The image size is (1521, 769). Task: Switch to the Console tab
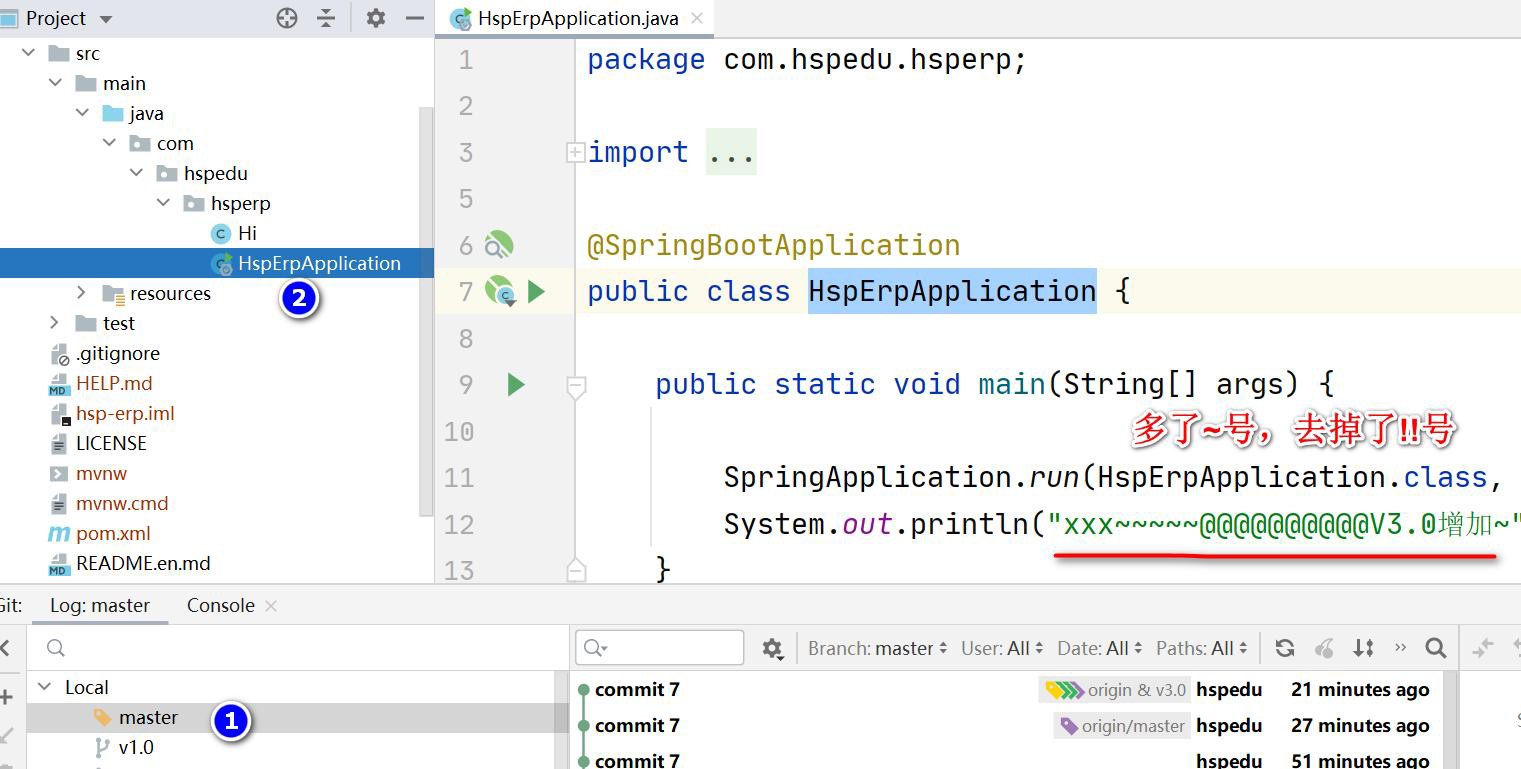220,605
